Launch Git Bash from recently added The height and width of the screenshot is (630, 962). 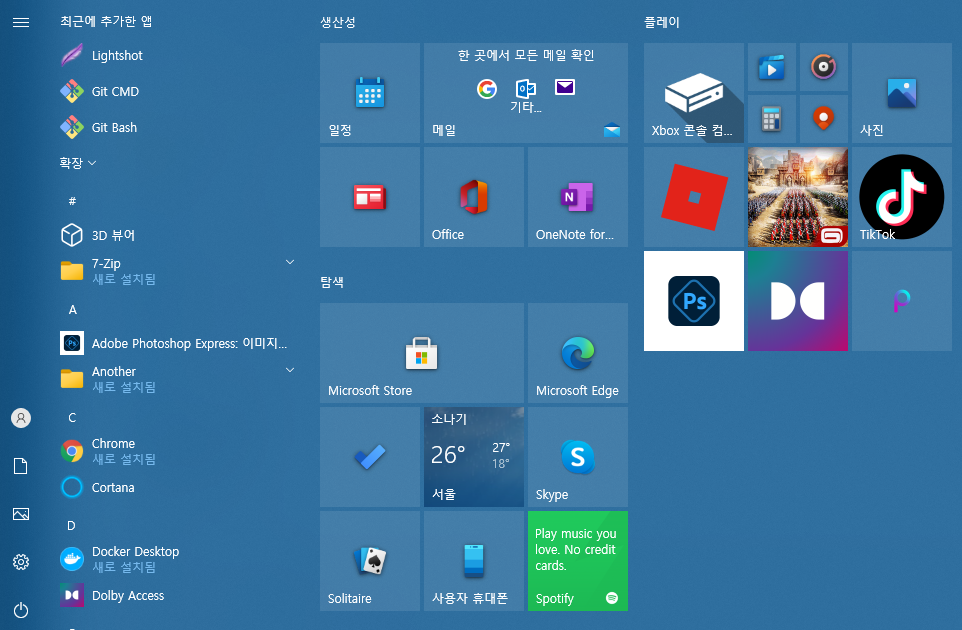(x=178, y=128)
